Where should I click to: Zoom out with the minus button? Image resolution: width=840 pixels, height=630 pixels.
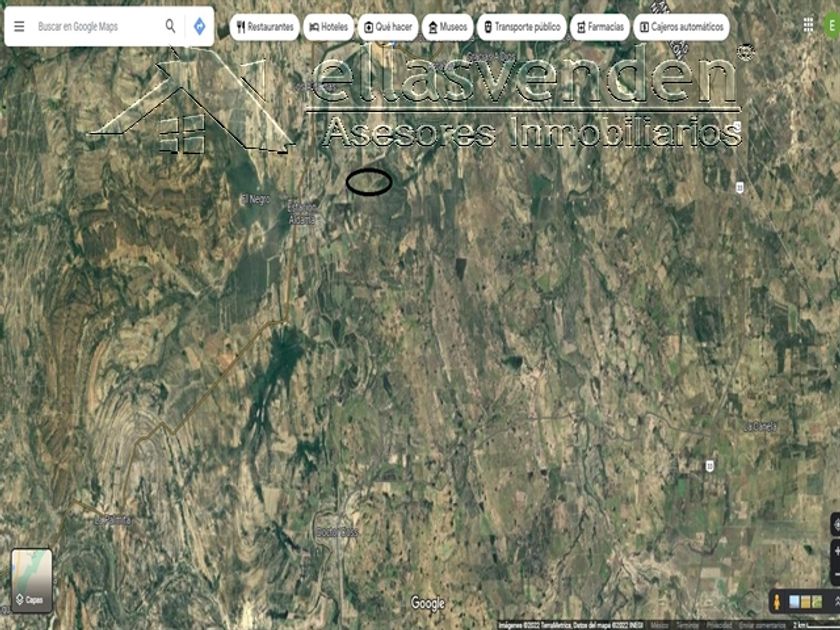(x=837, y=574)
